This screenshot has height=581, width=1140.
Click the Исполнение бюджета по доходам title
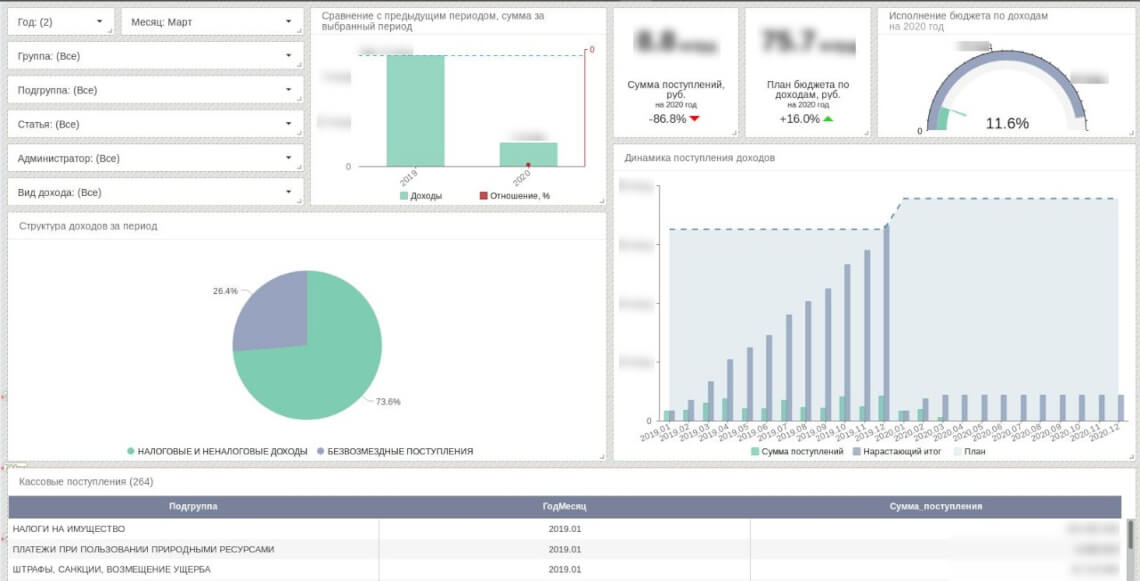[968, 15]
